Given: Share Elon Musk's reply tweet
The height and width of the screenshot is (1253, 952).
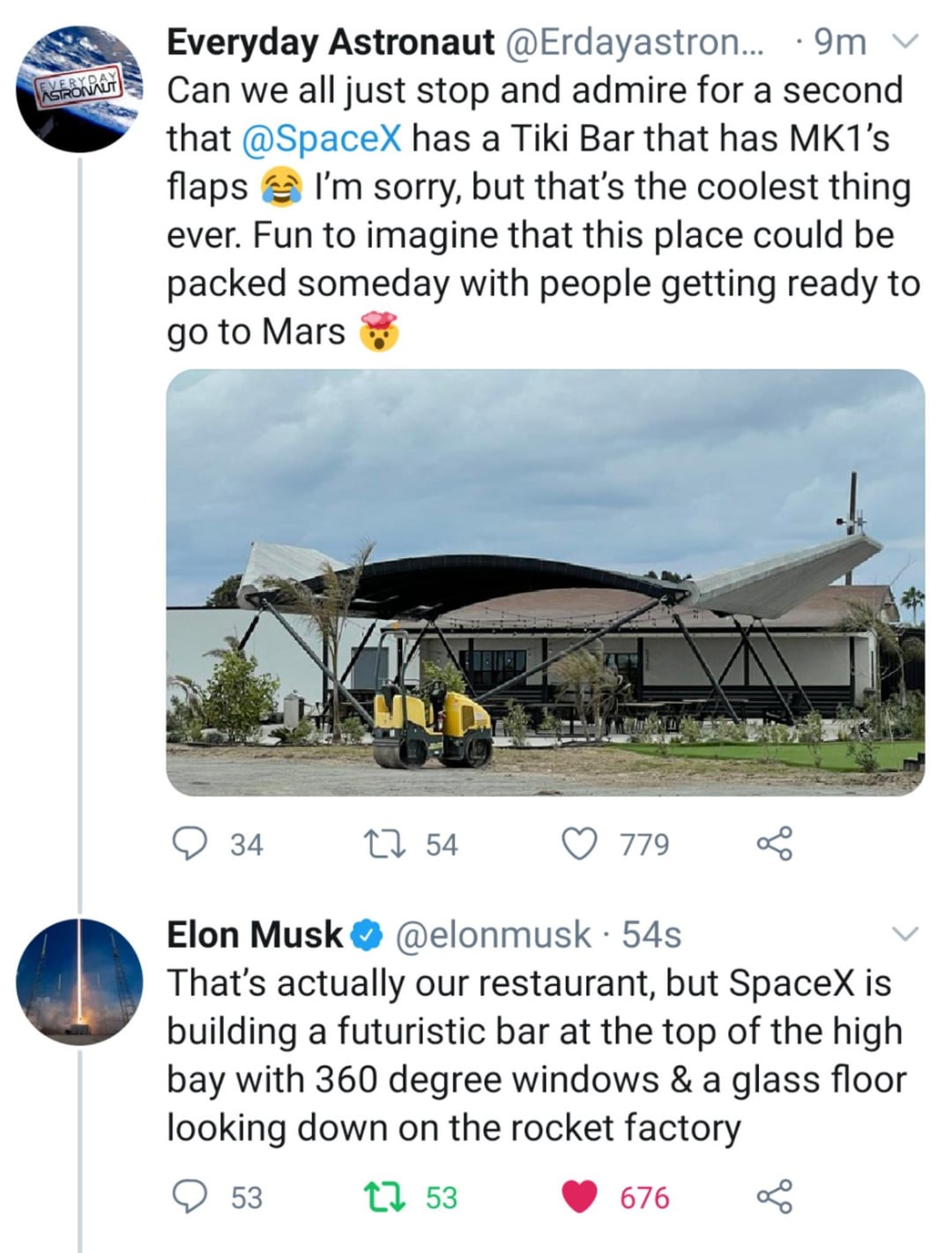Looking at the screenshot, I should tap(774, 1197).
